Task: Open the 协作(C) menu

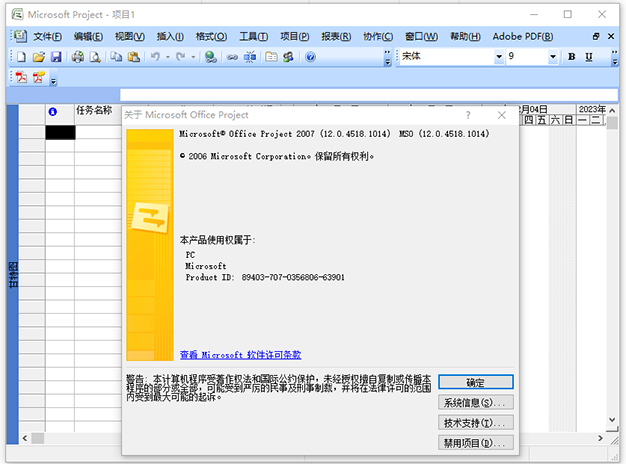Action: [378, 37]
